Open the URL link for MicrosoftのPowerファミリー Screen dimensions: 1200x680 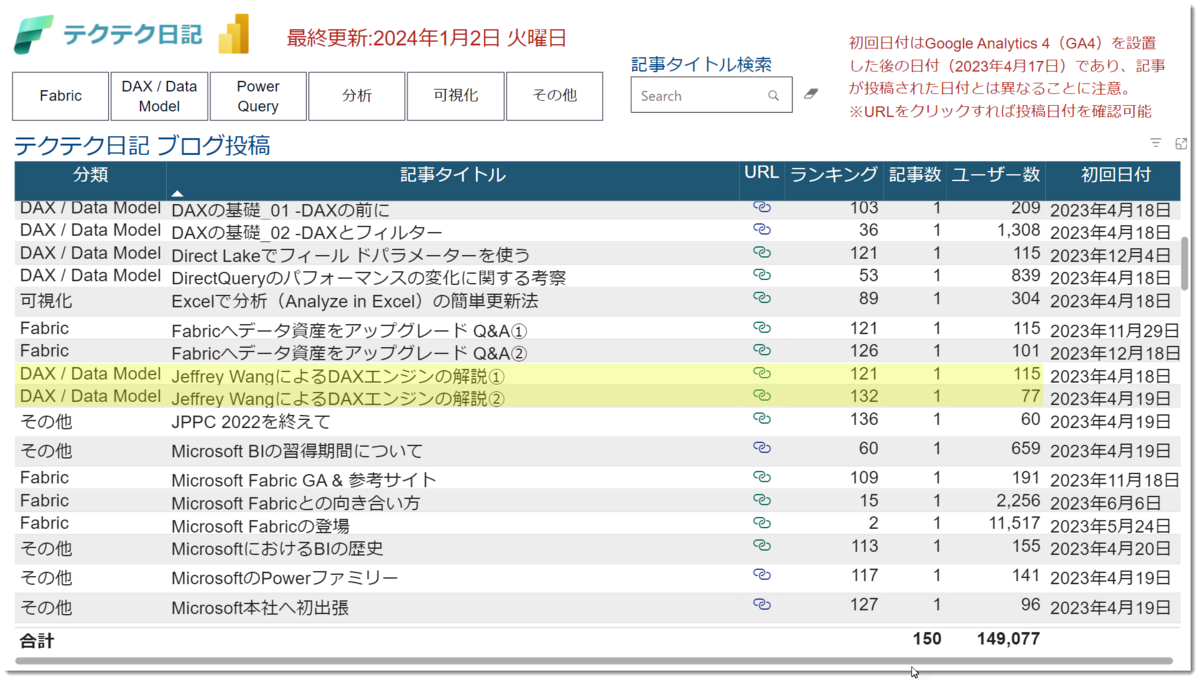coord(762,575)
